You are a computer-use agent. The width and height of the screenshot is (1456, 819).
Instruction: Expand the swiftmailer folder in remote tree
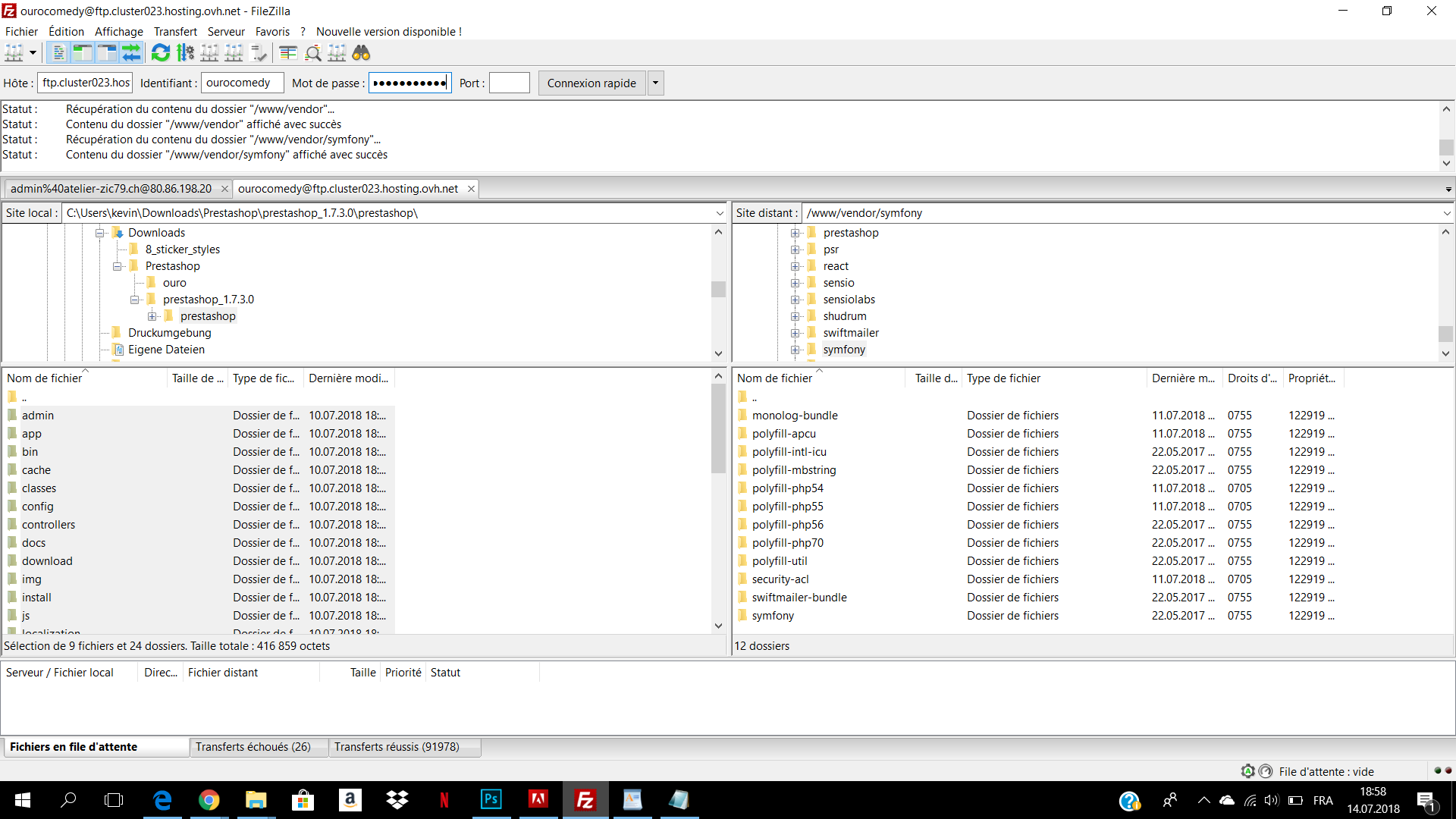[795, 333]
